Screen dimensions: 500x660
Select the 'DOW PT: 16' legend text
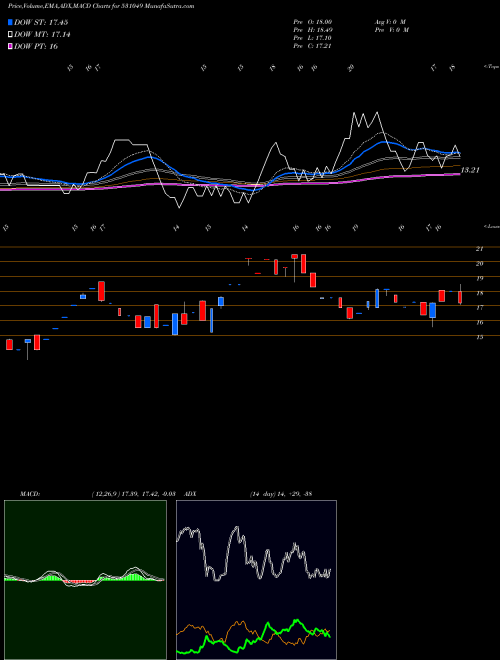(36, 46)
